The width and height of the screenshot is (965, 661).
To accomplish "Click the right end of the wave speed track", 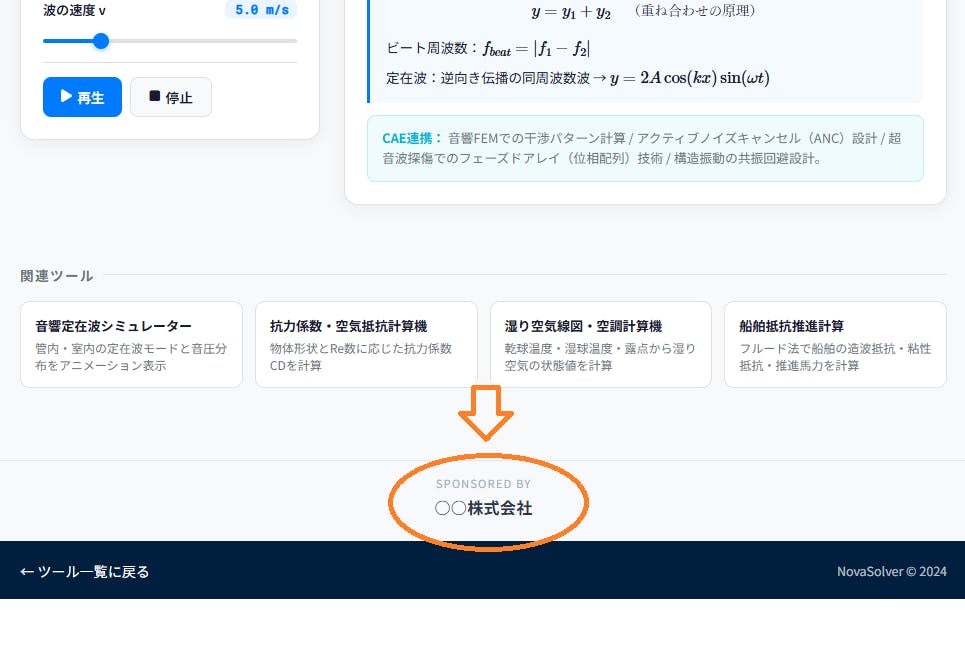I will [294, 41].
